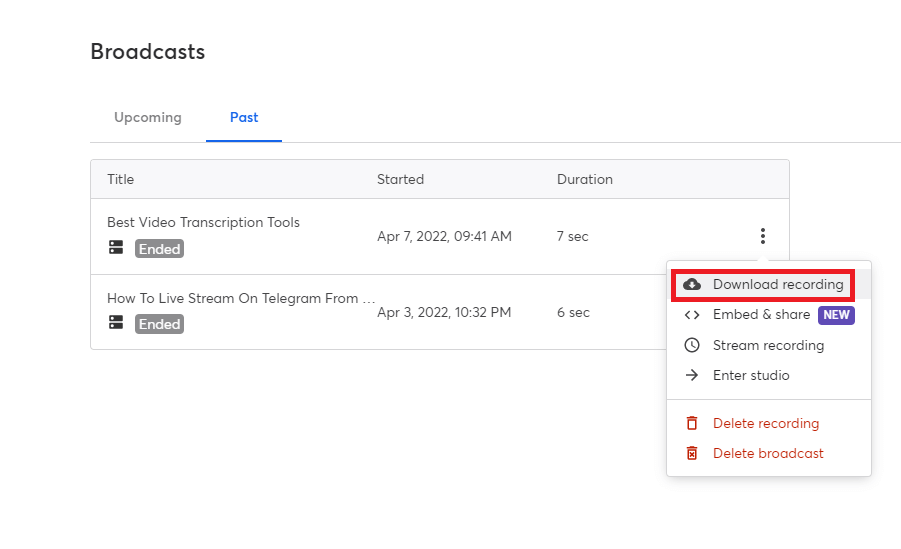Screen dimensions: 901x549
Task: Click the arrow icon beside Enter studio
Action: (x=692, y=376)
